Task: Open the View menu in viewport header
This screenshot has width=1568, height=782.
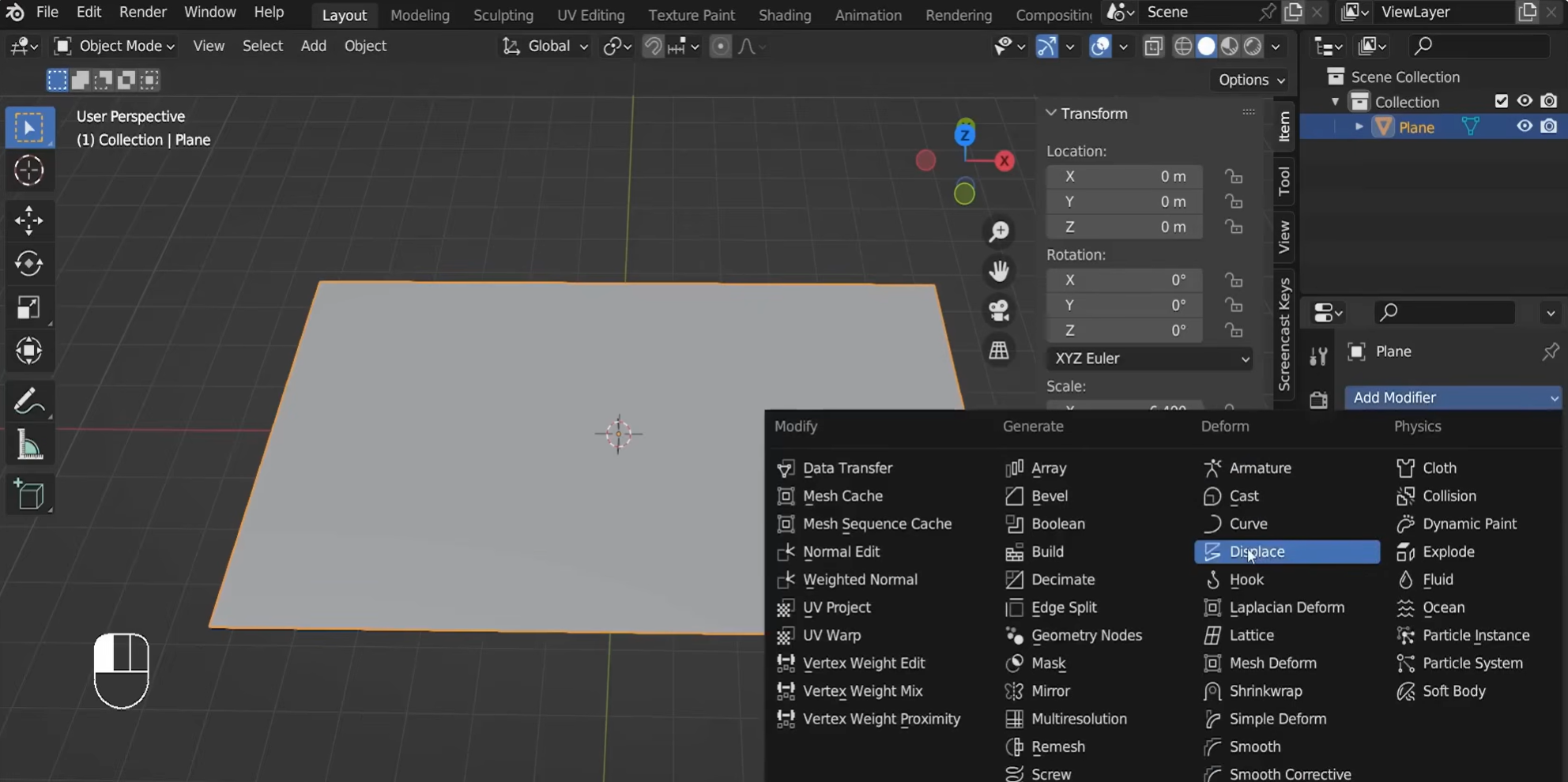Action: (x=209, y=46)
